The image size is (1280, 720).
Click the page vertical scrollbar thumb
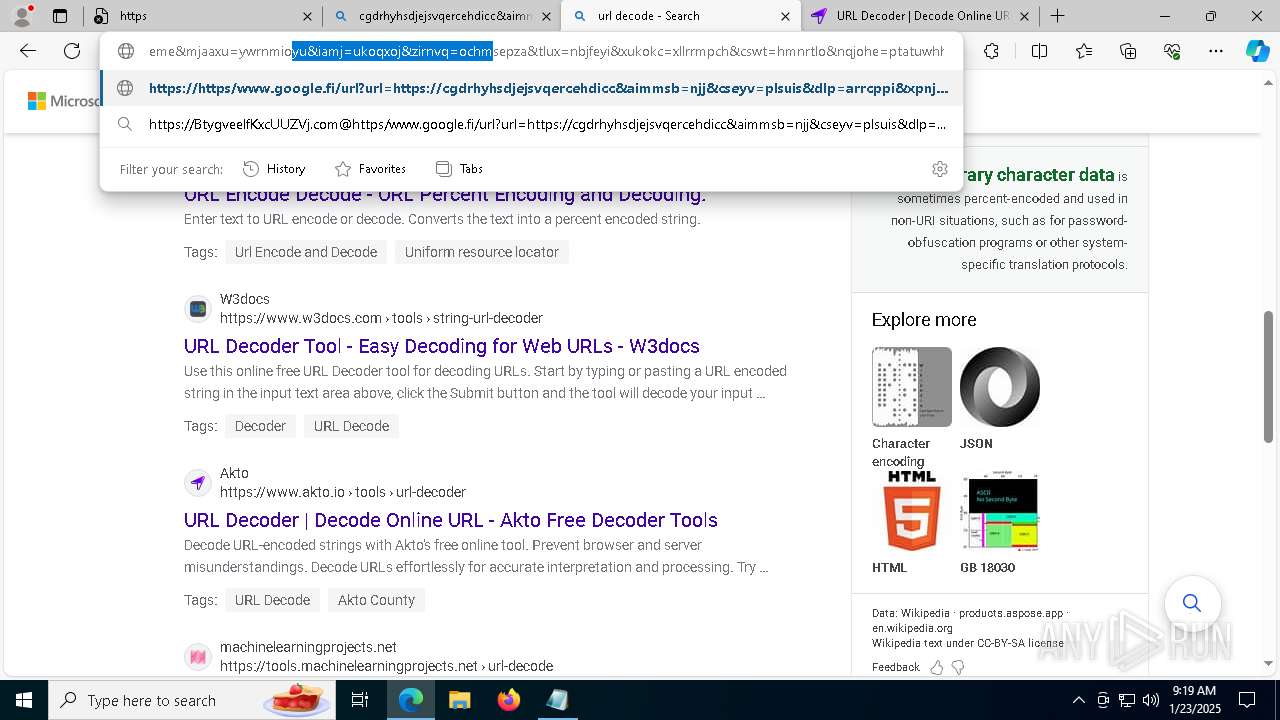click(x=1269, y=377)
